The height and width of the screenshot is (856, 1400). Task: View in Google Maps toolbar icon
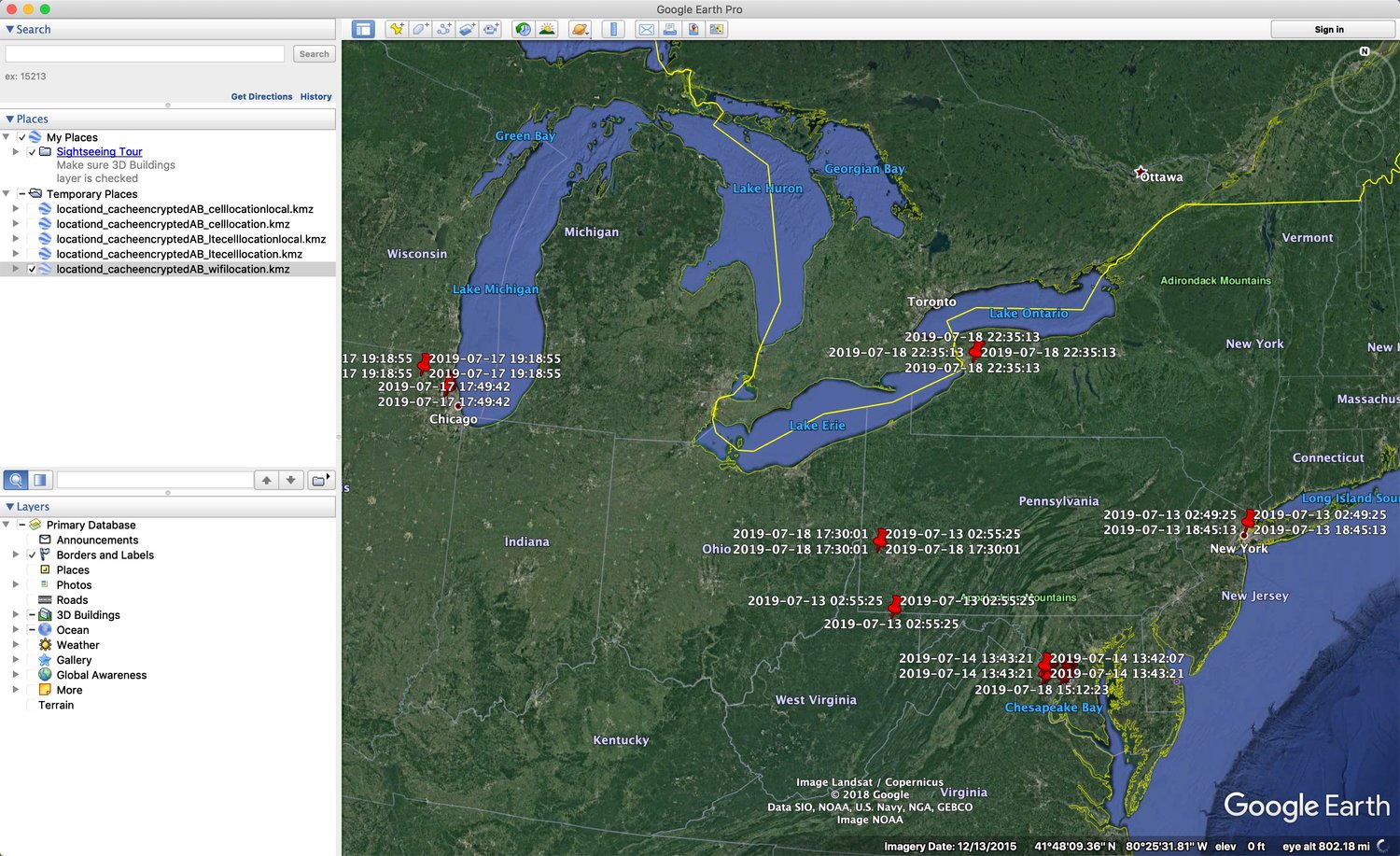pyautogui.click(x=717, y=29)
